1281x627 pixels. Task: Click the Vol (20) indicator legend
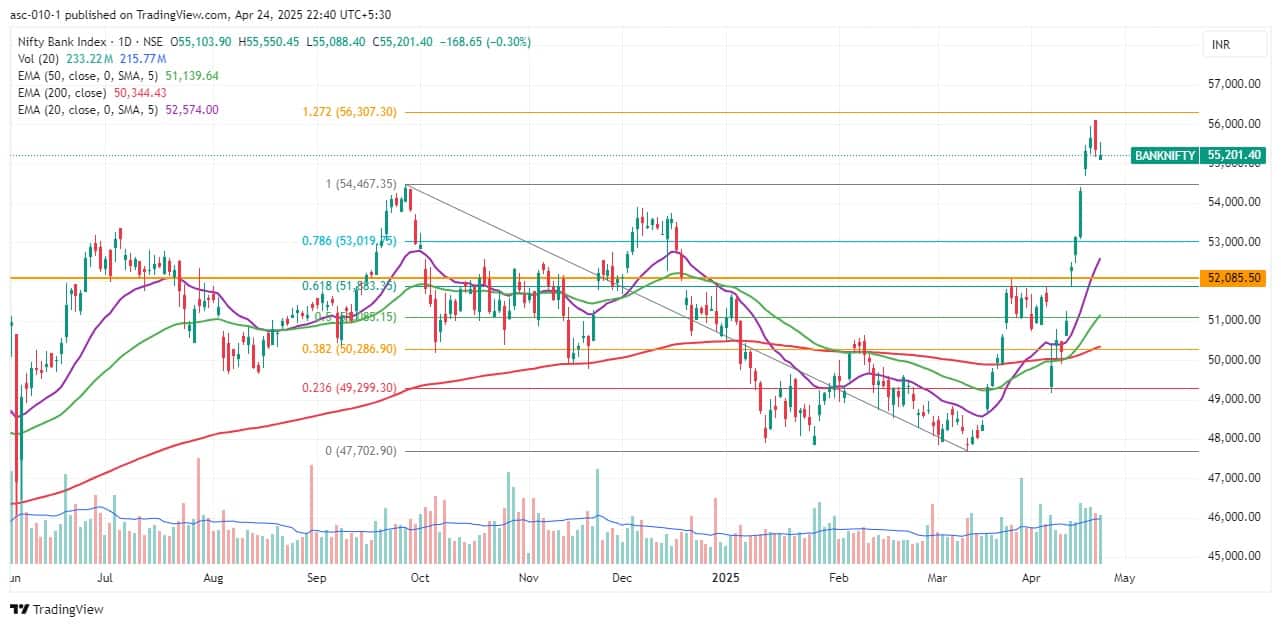click(37, 58)
